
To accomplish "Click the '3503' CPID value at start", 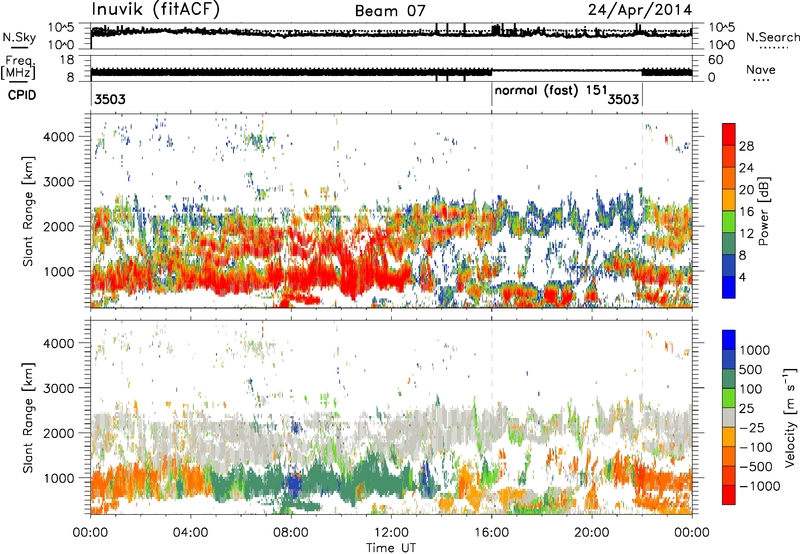I will [110, 99].
